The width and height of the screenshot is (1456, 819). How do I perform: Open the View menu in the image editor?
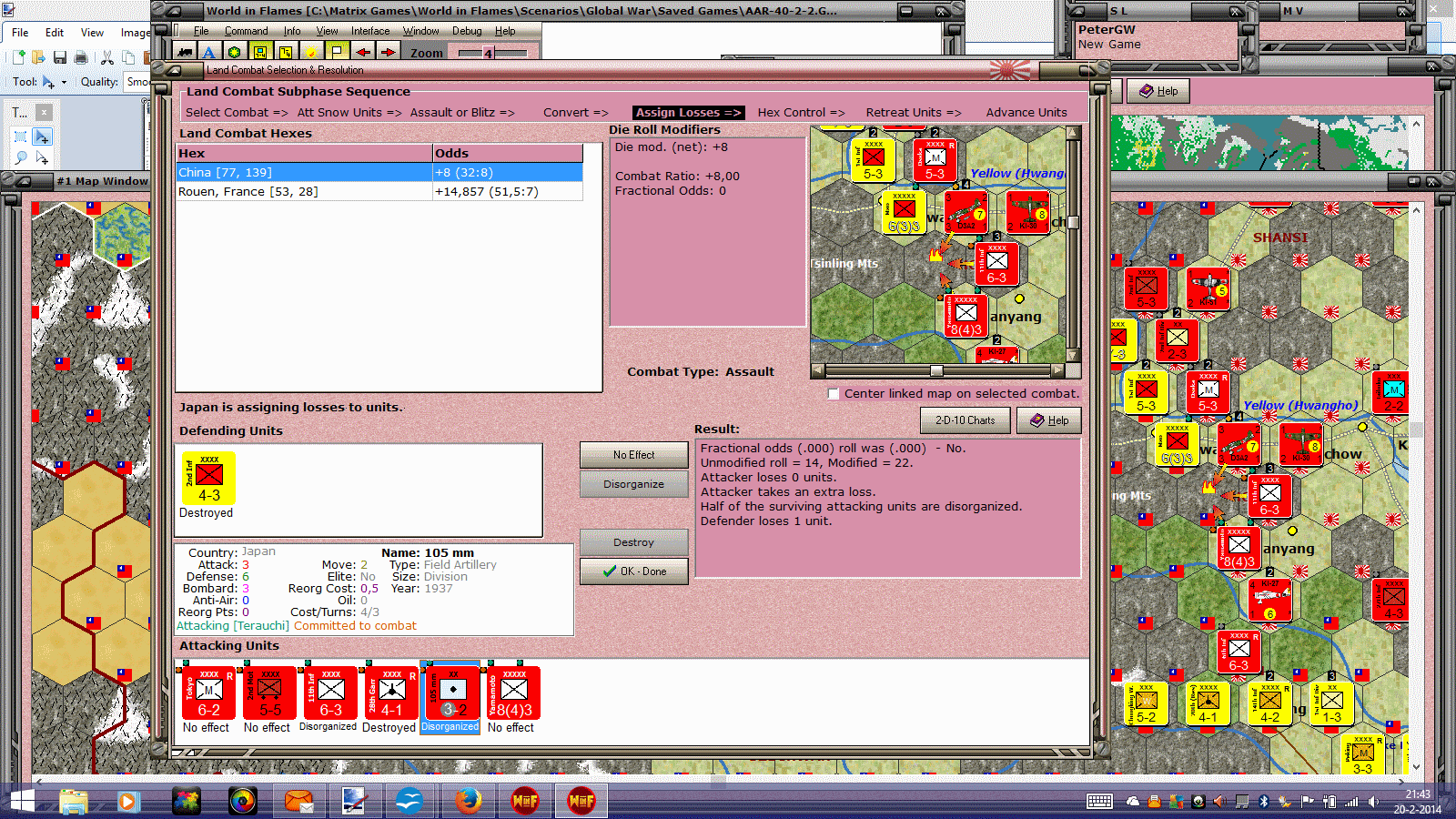92,33
